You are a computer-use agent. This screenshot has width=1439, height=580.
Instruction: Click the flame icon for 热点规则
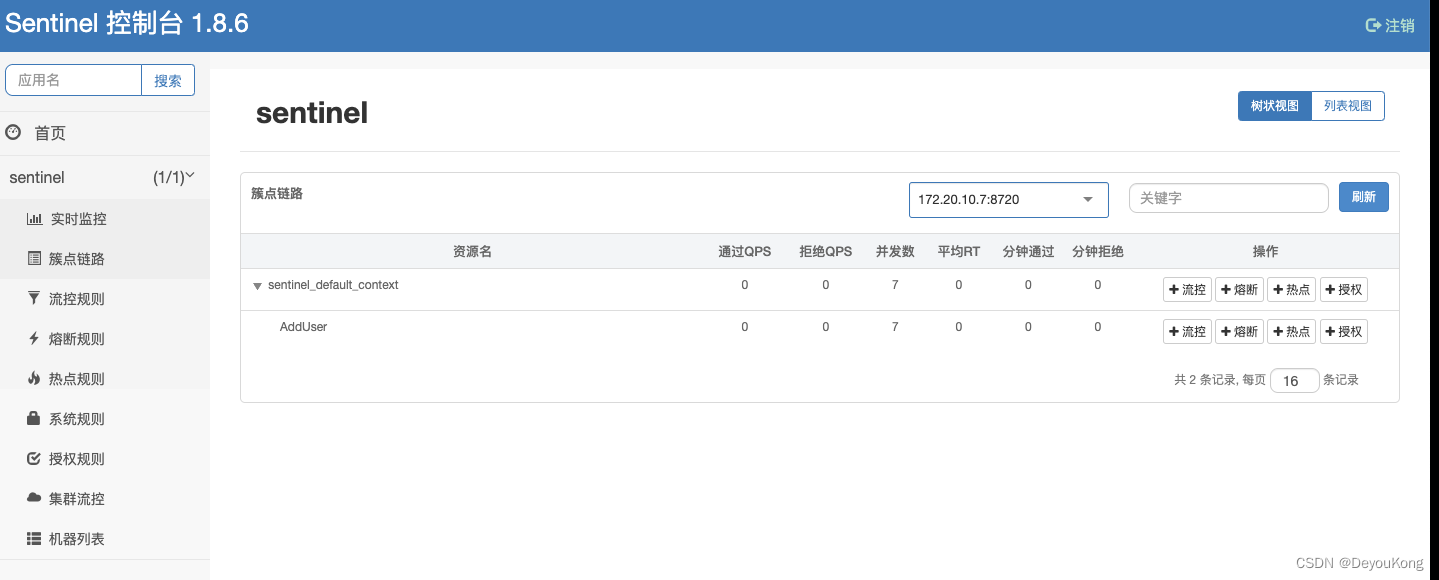pyautogui.click(x=34, y=378)
